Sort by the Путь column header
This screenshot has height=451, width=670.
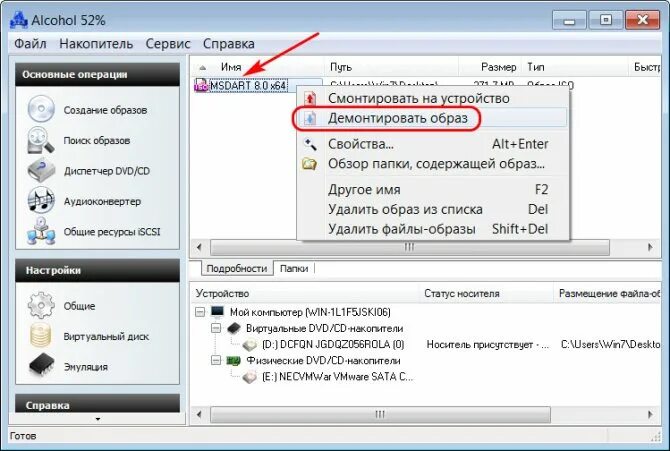click(391, 67)
